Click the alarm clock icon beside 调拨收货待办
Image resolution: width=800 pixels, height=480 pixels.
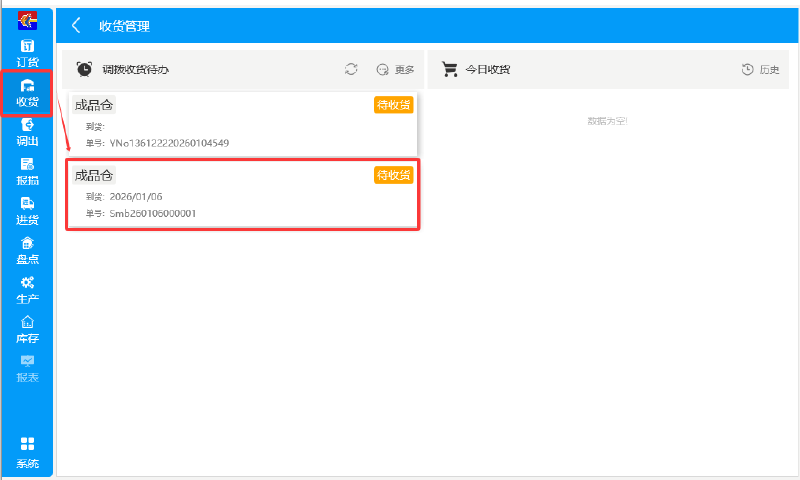tap(84, 69)
